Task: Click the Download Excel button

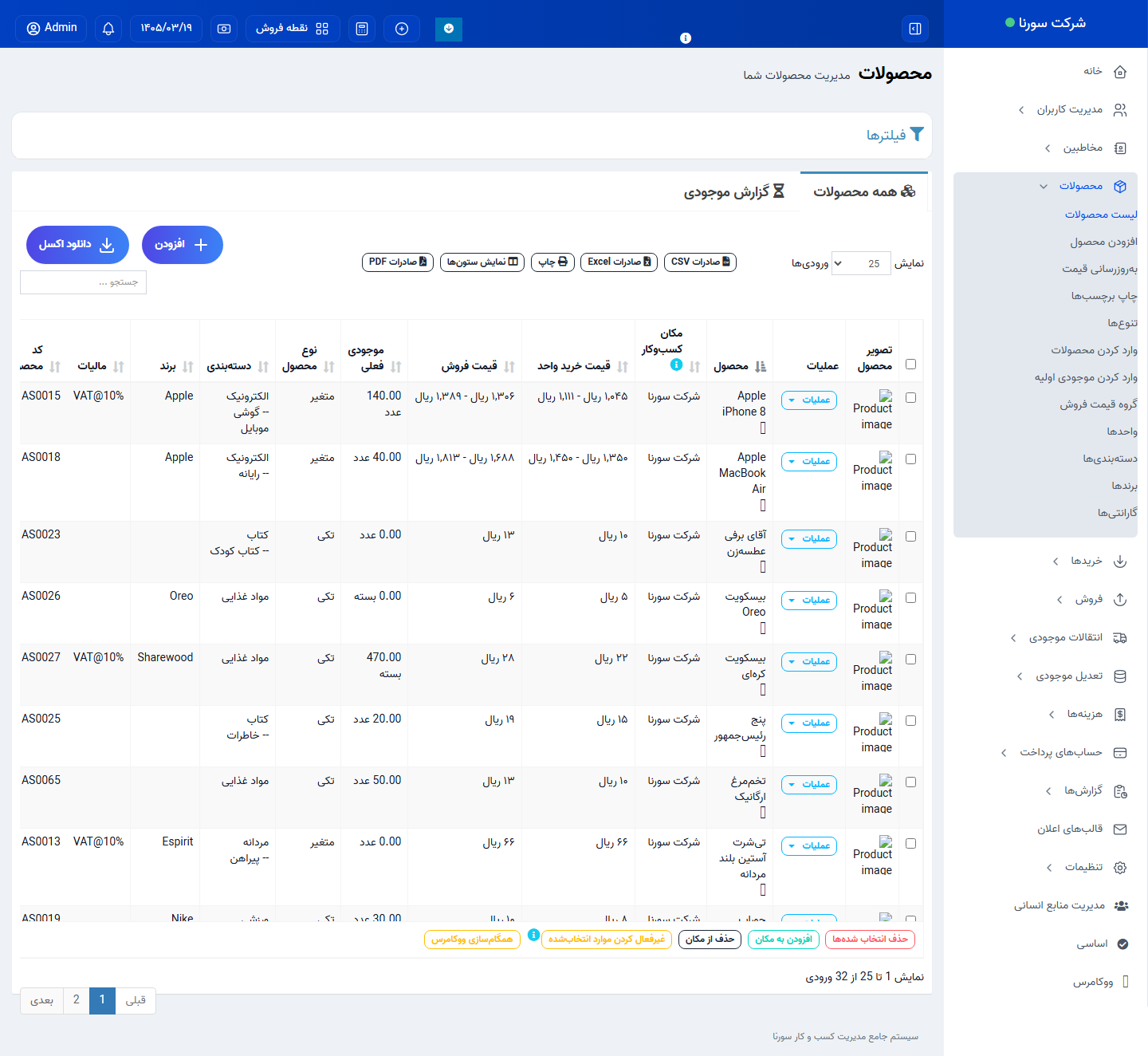Action: [77, 245]
